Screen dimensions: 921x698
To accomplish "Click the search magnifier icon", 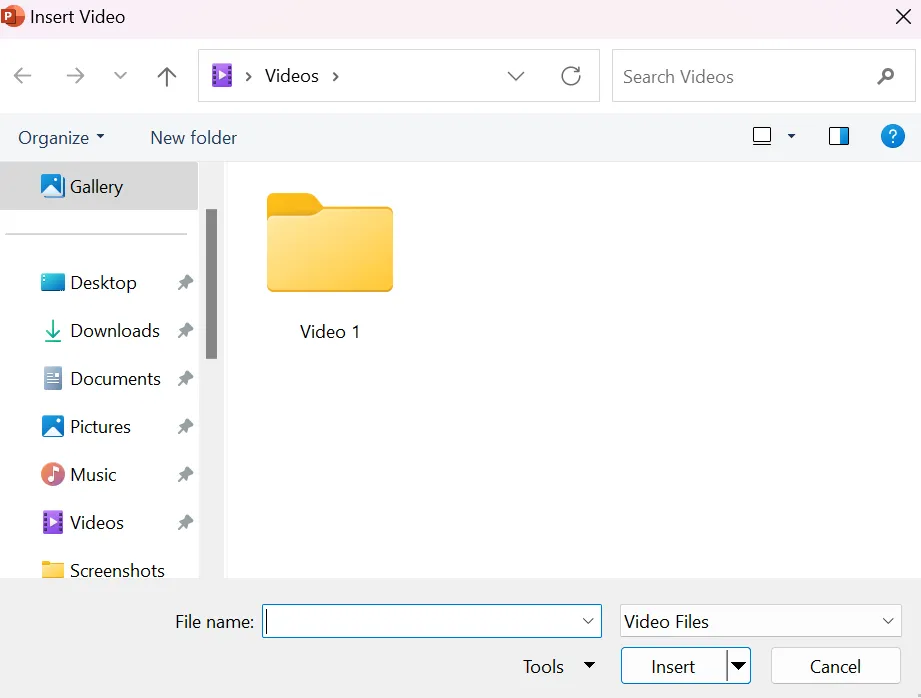I will (x=886, y=76).
